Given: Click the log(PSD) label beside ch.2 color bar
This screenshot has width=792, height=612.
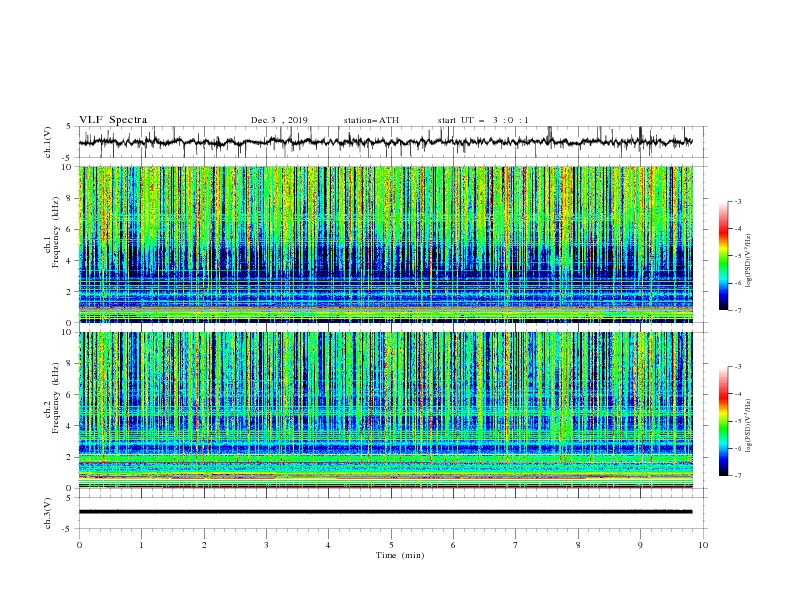Looking at the screenshot, I should [x=749, y=426].
